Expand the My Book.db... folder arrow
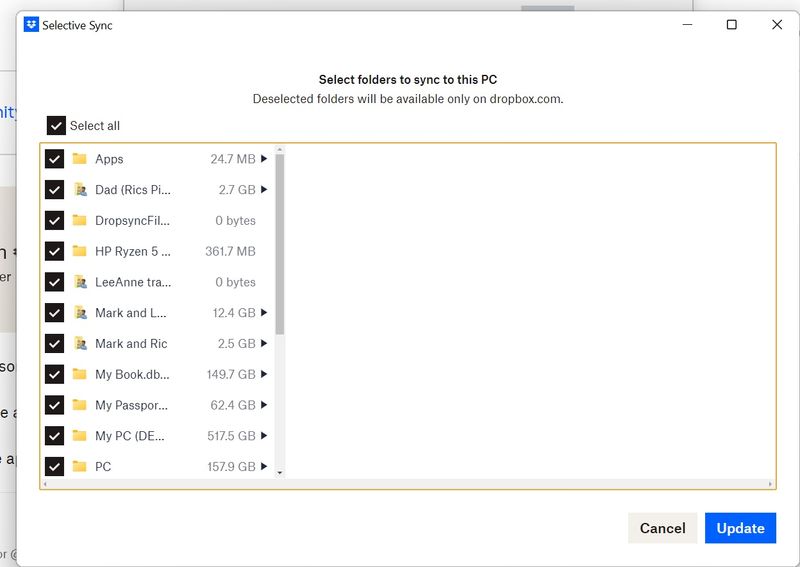Image resolution: width=800 pixels, height=567 pixels. (x=264, y=374)
